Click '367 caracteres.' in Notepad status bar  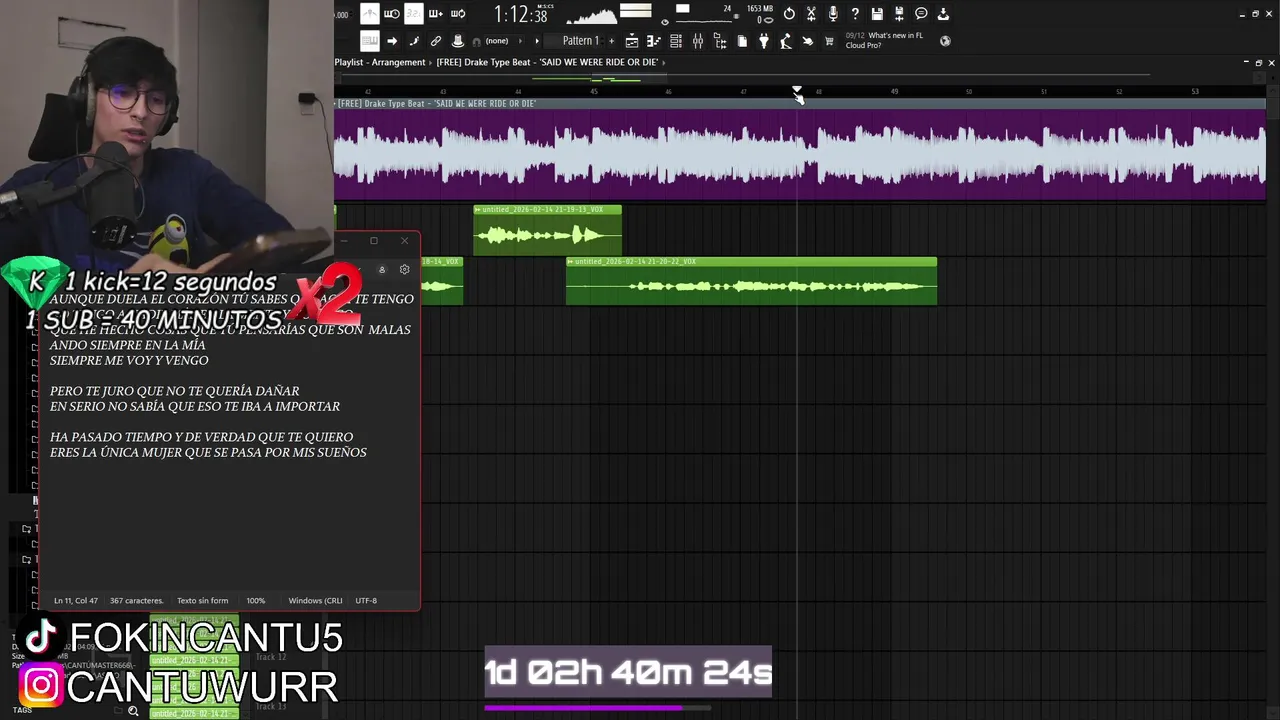coord(136,601)
